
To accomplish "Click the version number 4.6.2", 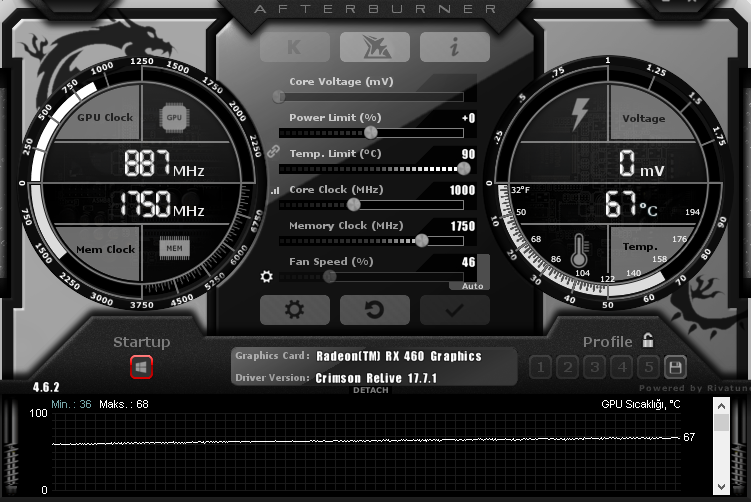I will (46, 387).
